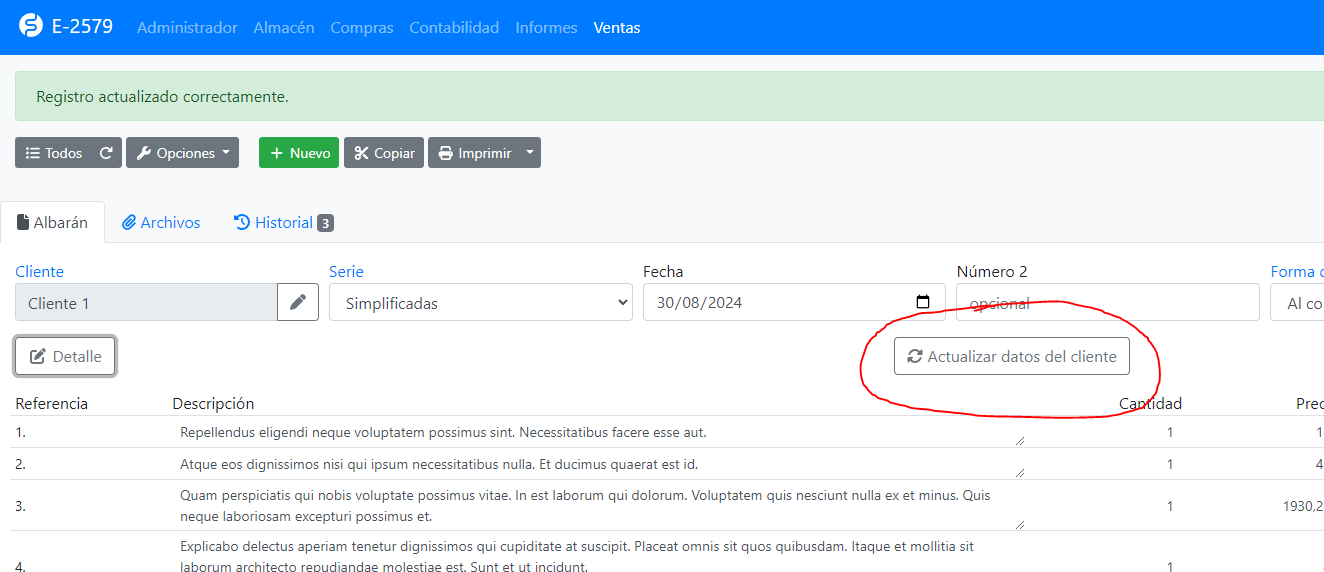Image resolution: width=1324 pixels, height=572 pixels.
Task: Expand the arrow next to Imprimir
Action: (531, 153)
